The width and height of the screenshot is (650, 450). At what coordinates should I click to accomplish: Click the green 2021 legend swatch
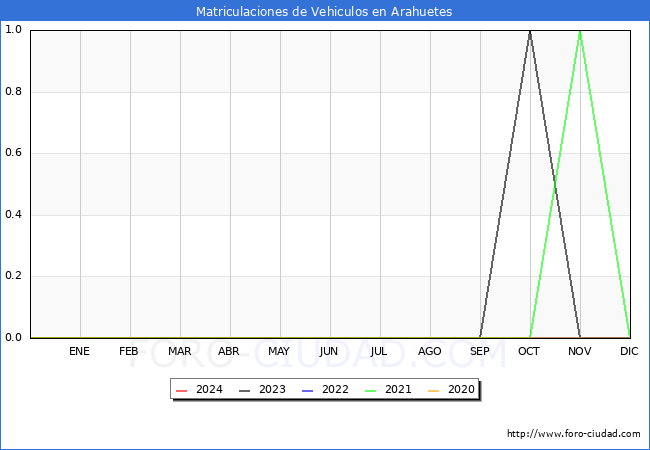[x=371, y=391]
